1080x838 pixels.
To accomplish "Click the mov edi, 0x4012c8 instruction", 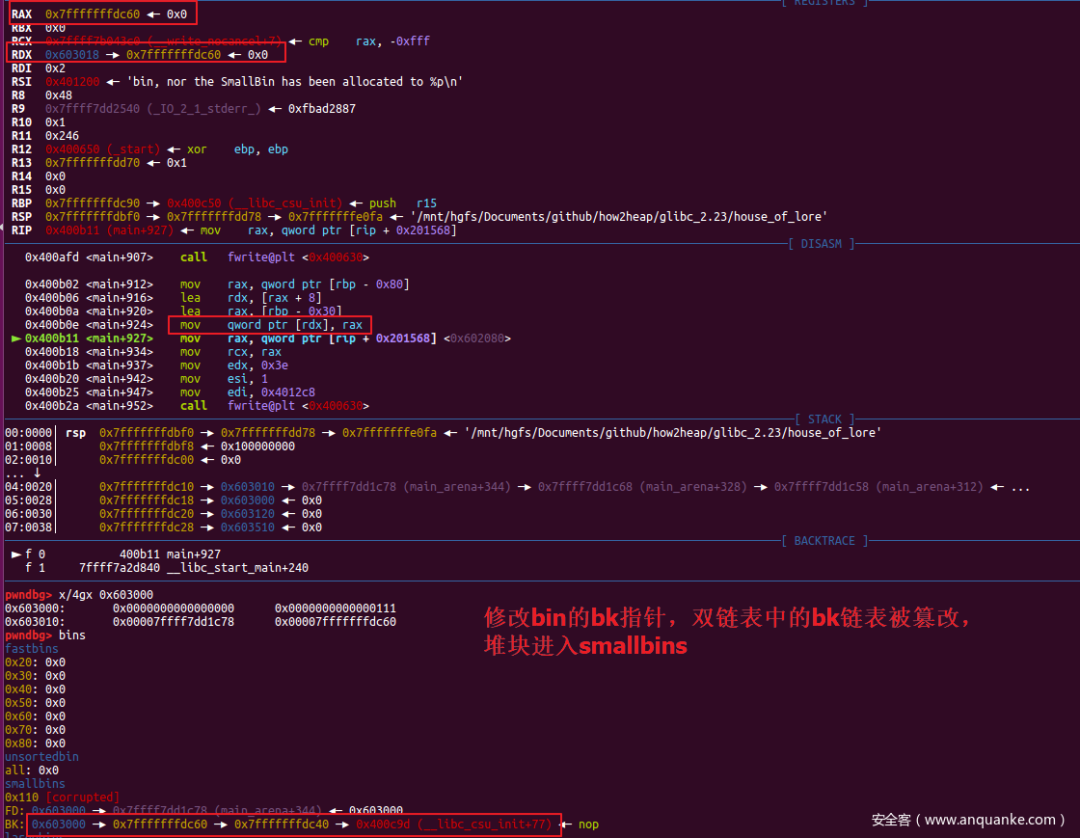I will (x=247, y=392).
